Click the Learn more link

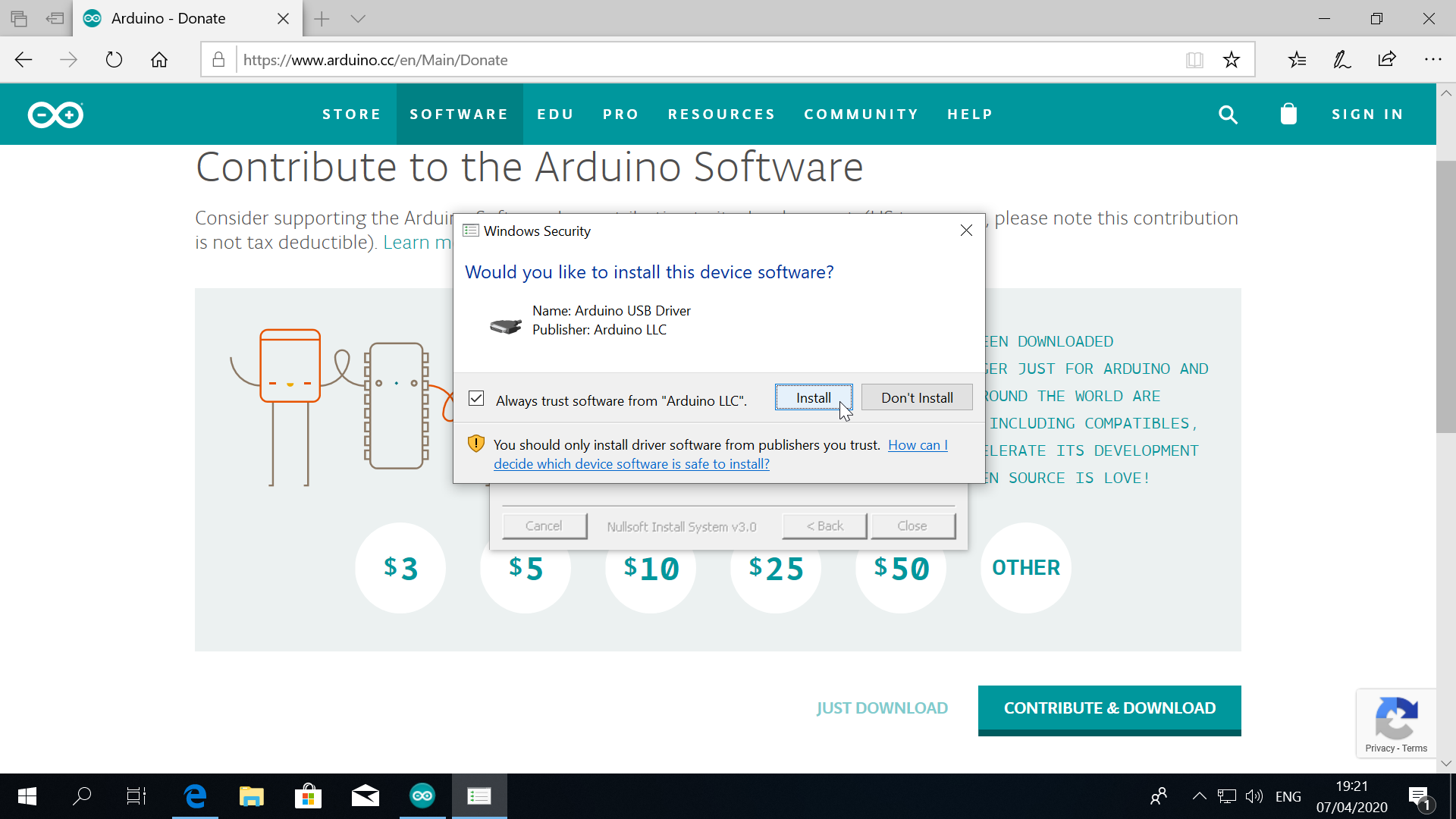point(418,243)
